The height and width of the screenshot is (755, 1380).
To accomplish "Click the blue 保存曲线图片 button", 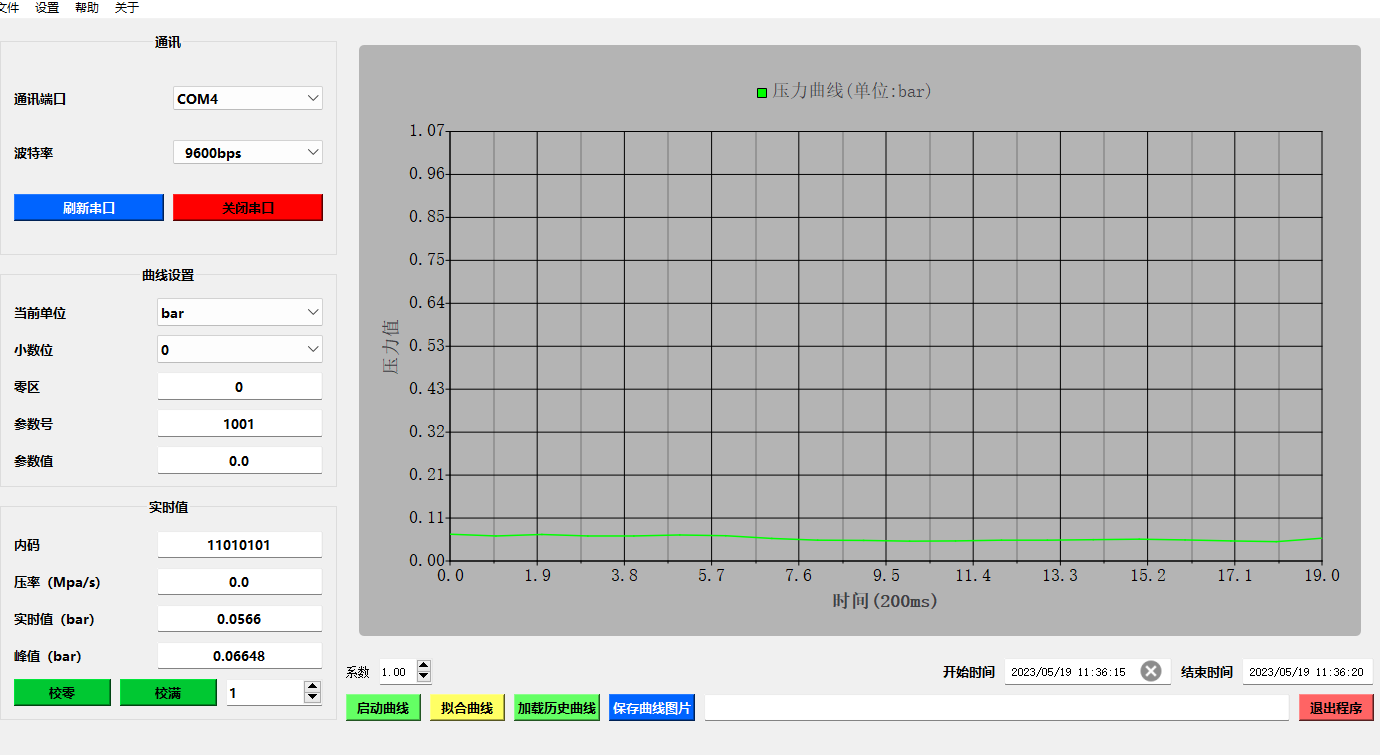I will tap(651, 707).
